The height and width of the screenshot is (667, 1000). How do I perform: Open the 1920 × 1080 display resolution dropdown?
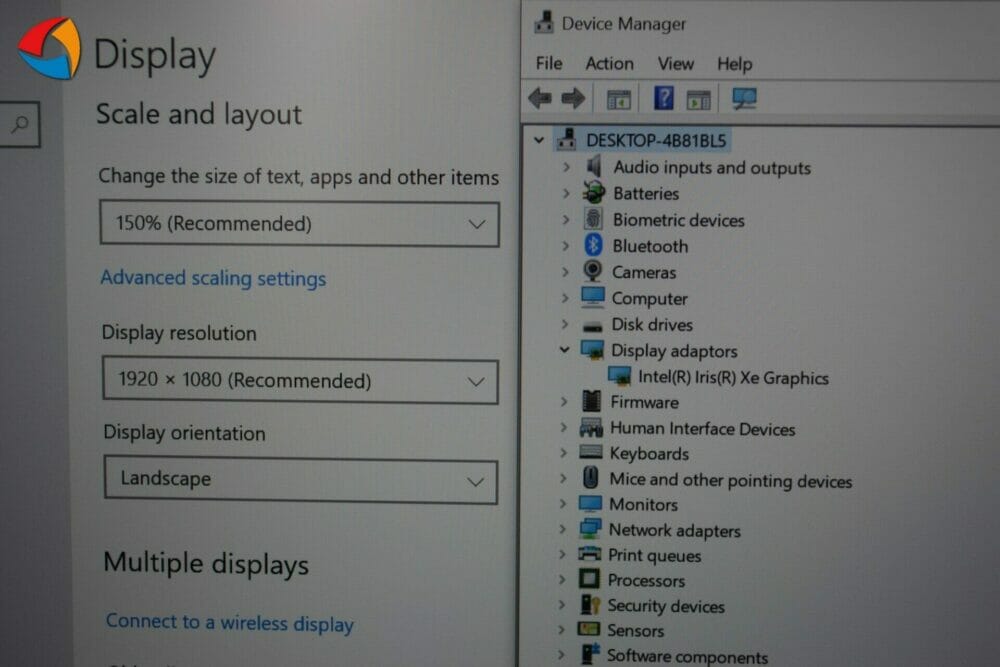300,381
